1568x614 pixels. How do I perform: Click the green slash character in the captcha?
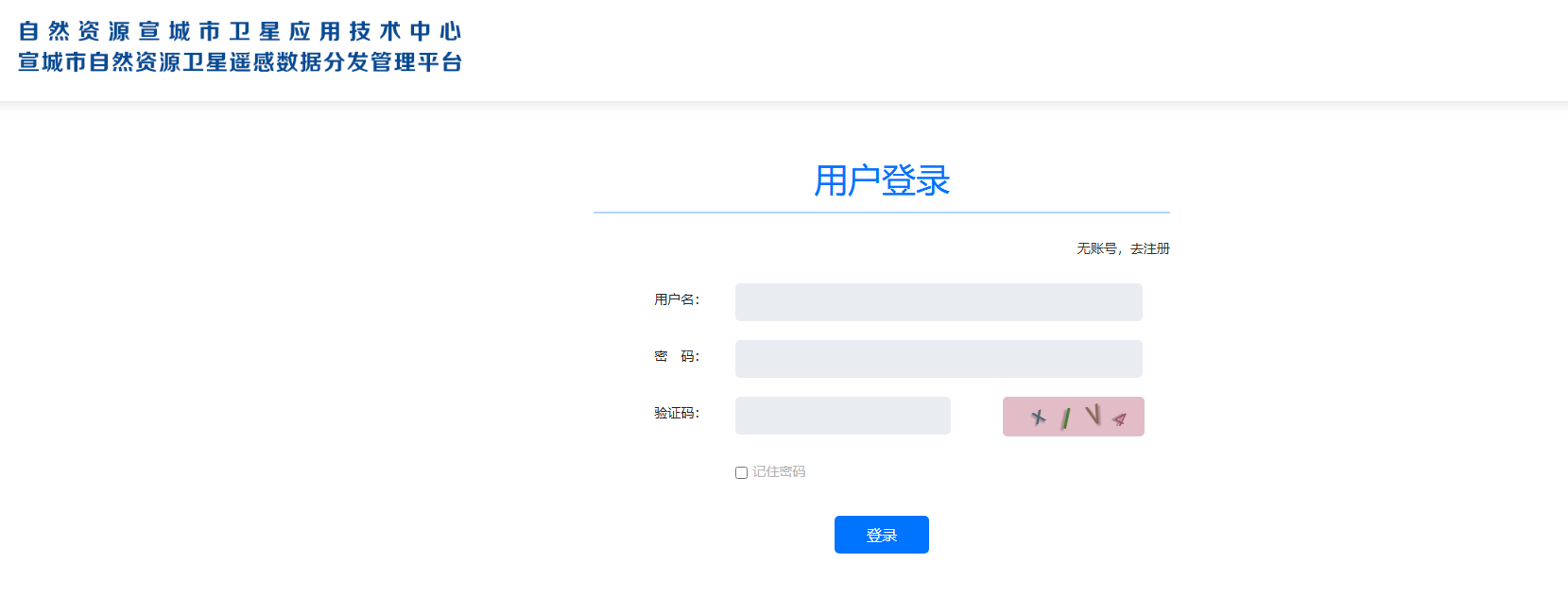1066,418
